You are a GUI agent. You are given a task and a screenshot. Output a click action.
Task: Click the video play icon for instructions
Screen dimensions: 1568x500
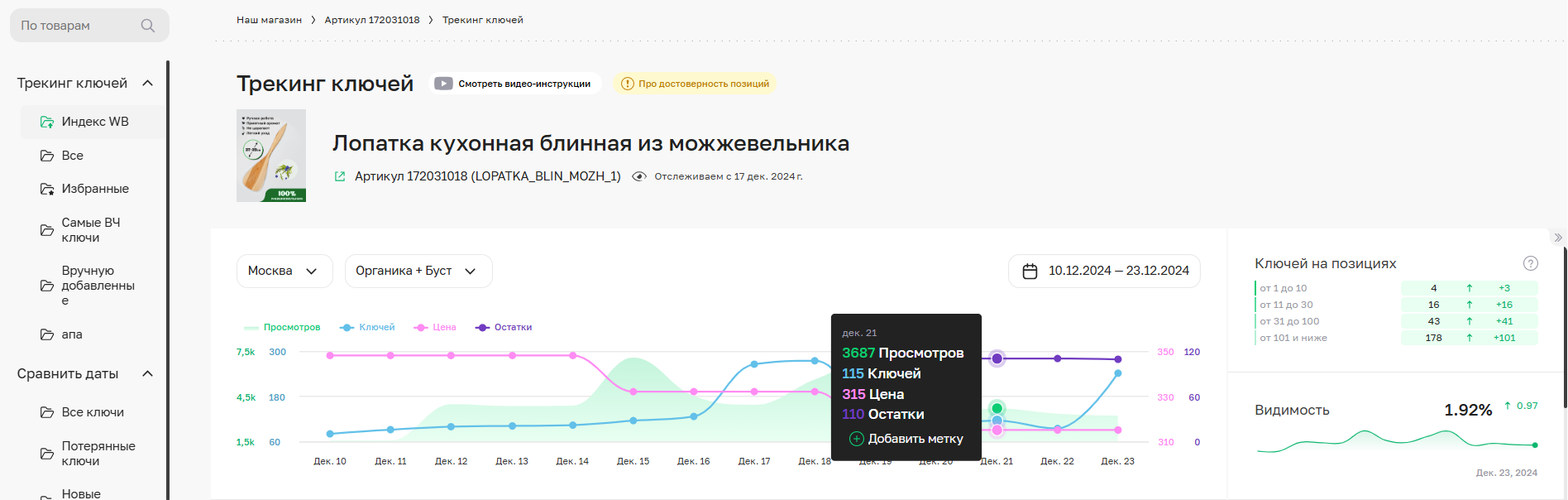coord(443,84)
